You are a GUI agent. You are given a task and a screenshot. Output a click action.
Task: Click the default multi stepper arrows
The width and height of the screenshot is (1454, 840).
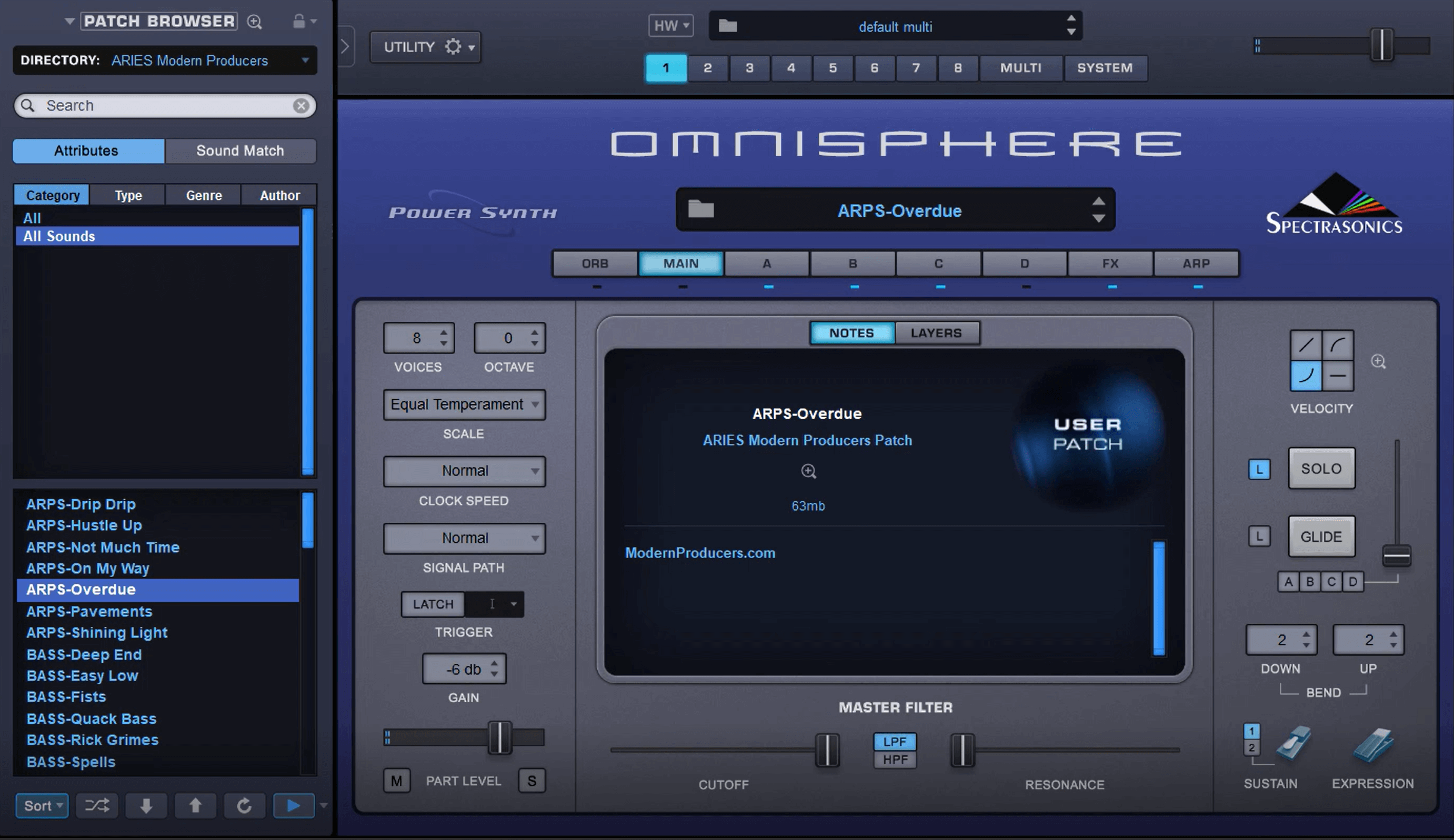1071,25
